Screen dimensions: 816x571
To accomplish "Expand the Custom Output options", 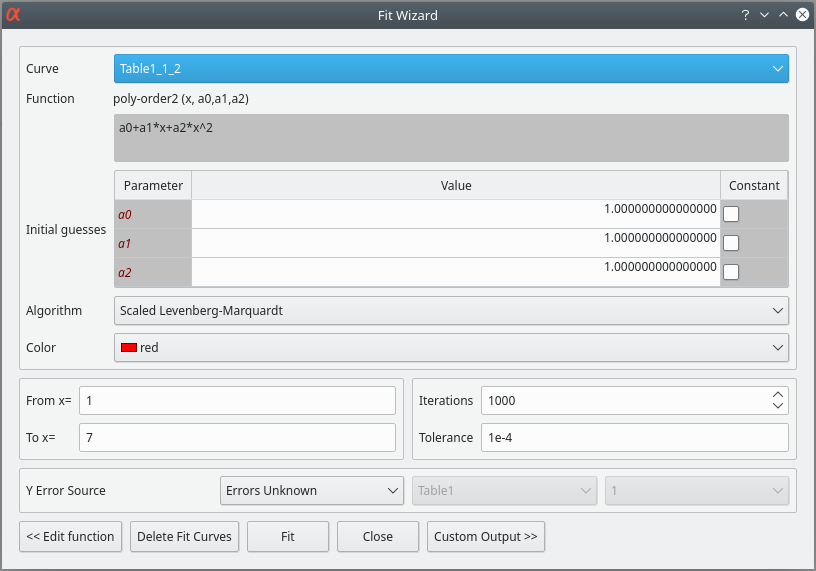I will [x=485, y=537].
